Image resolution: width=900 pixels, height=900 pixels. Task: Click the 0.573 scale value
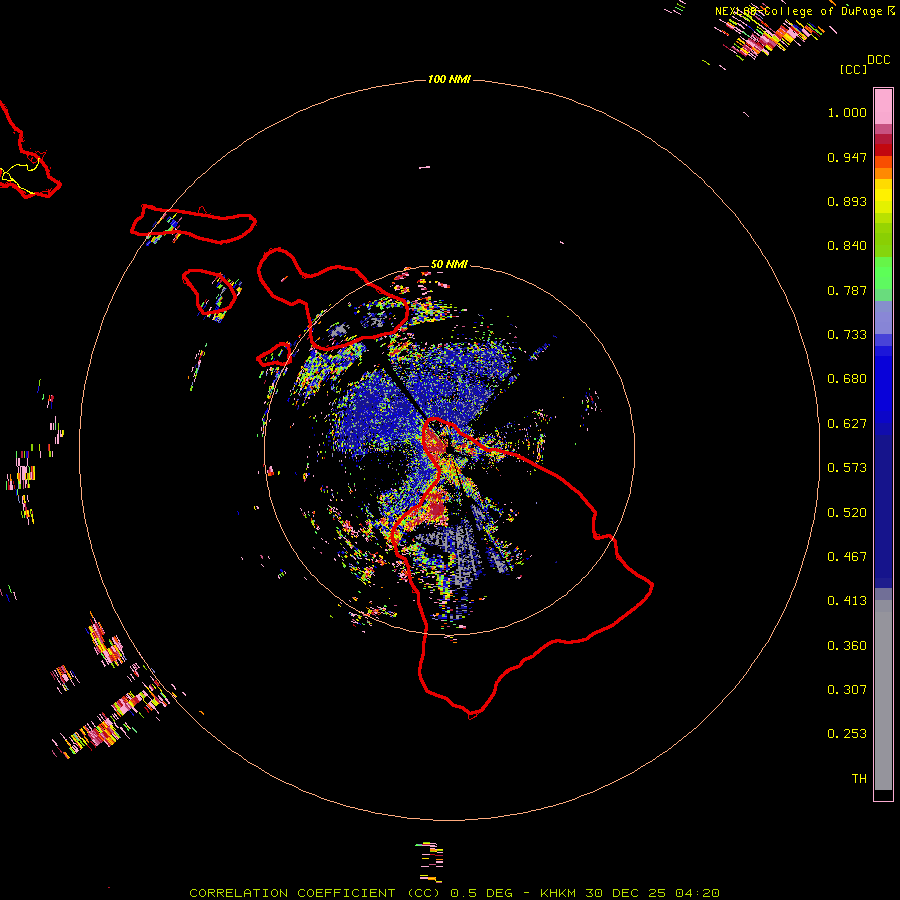pyautogui.click(x=847, y=468)
